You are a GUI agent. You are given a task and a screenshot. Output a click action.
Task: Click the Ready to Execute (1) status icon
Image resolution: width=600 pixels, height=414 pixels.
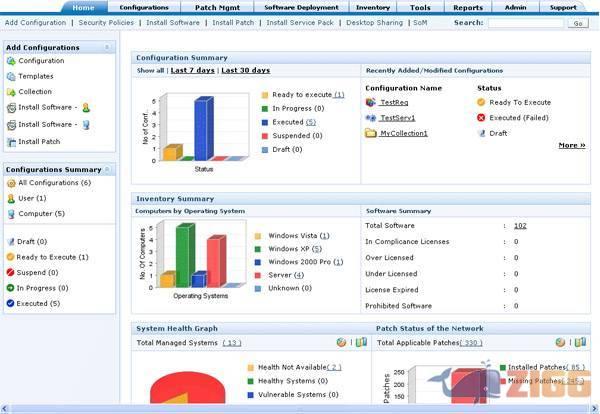(10, 257)
